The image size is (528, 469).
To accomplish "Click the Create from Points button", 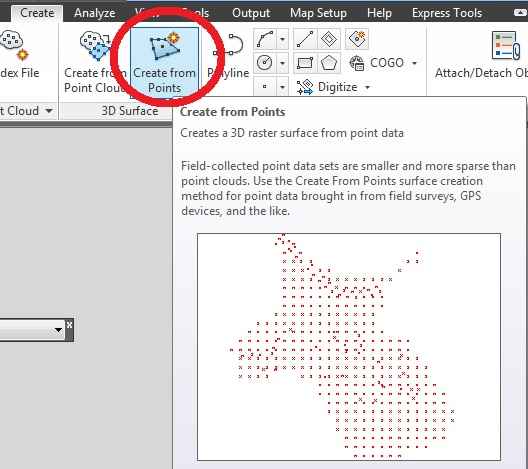I will pos(164,63).
